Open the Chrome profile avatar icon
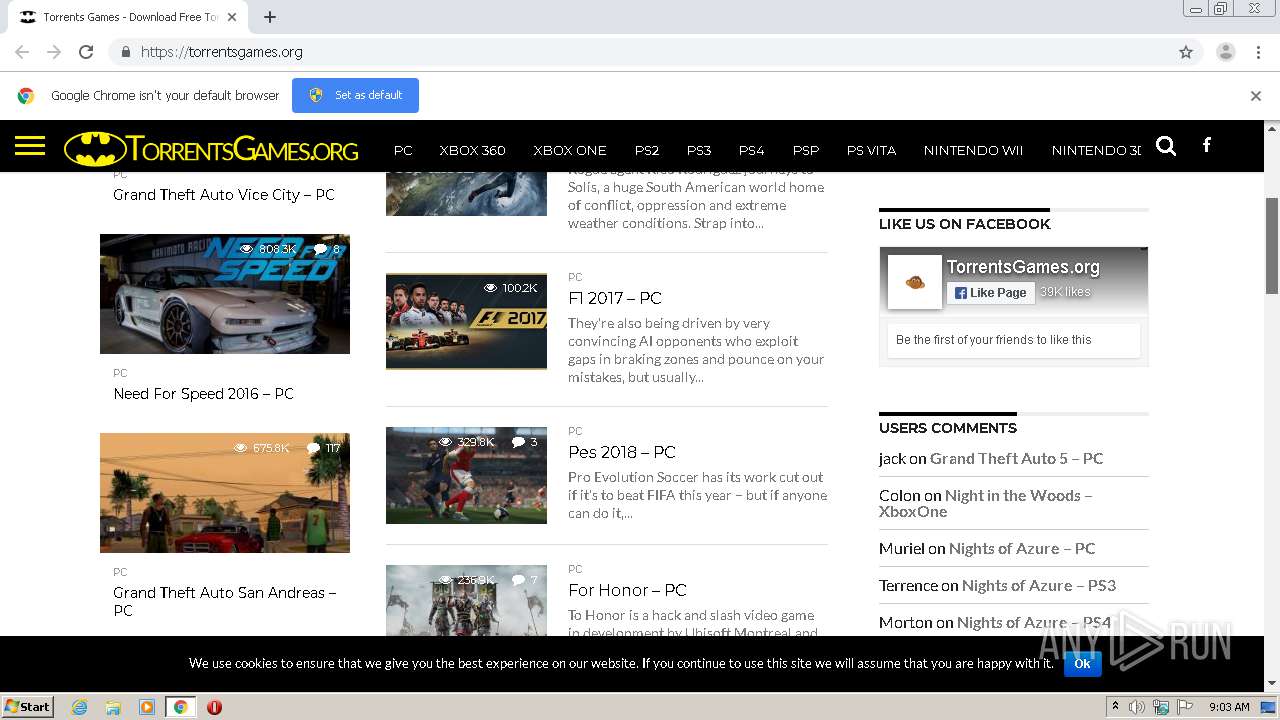This screenshot has width=1280, height=720. coord(1225,52)
